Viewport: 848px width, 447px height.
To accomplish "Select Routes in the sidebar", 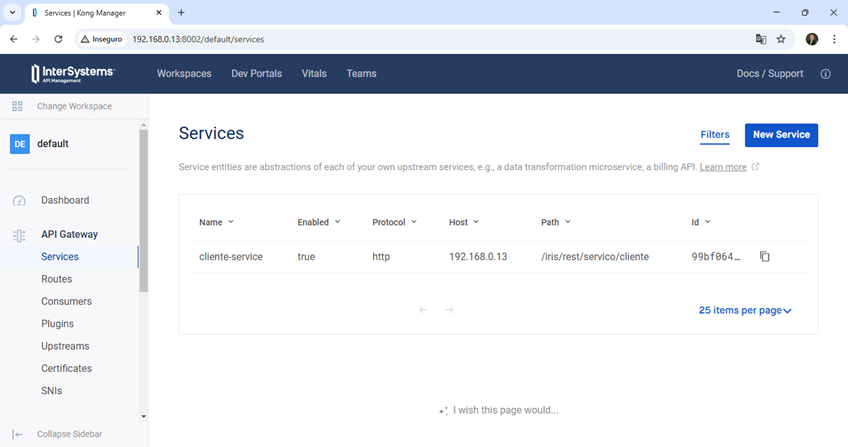I will pyautogui.click(x=56, y=279).
